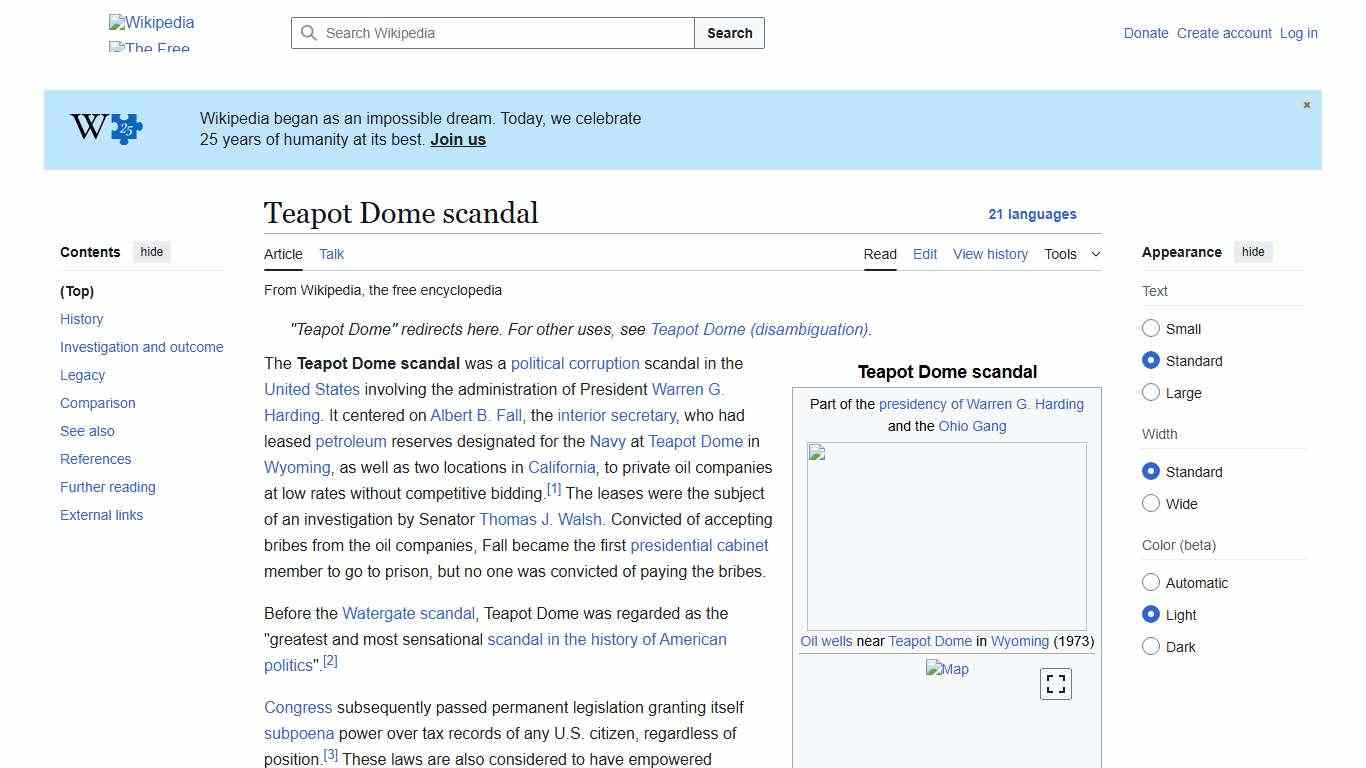Open the map in fullscreen view
Screen dimensions: 1366x768
pyautogui.click(x=1055, y=683)
